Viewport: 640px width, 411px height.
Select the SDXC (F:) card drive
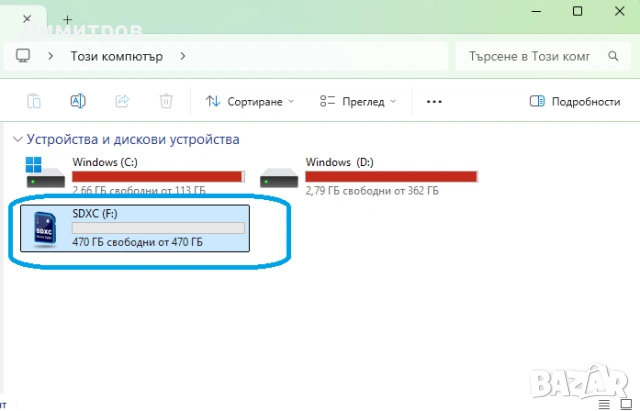pyautogui.click(x=135, y=228)
